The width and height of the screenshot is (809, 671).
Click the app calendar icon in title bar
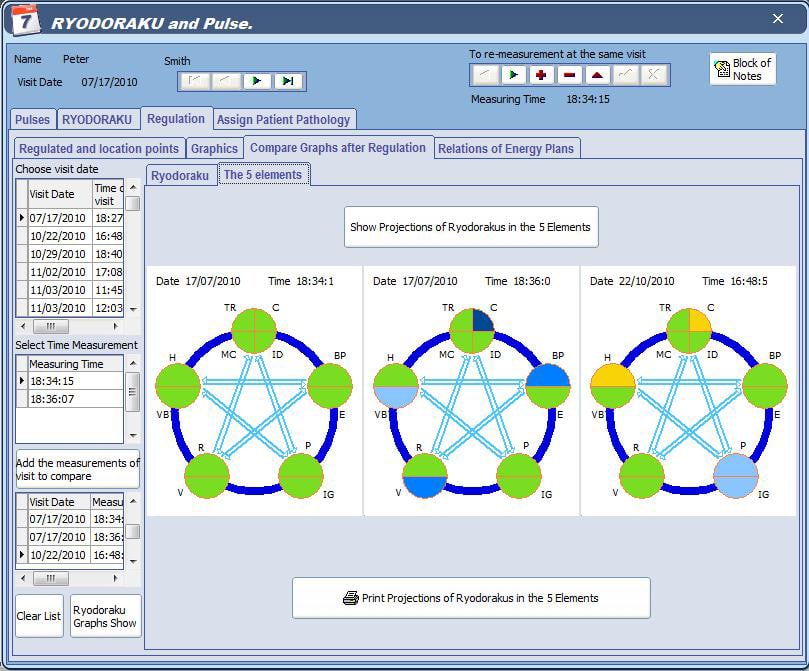point(24,20)
